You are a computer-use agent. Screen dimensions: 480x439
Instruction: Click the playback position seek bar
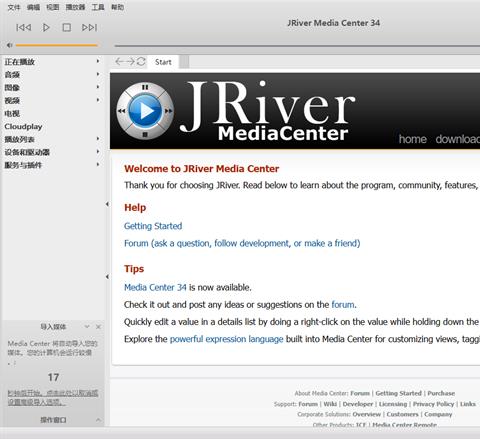pos(297,45)
